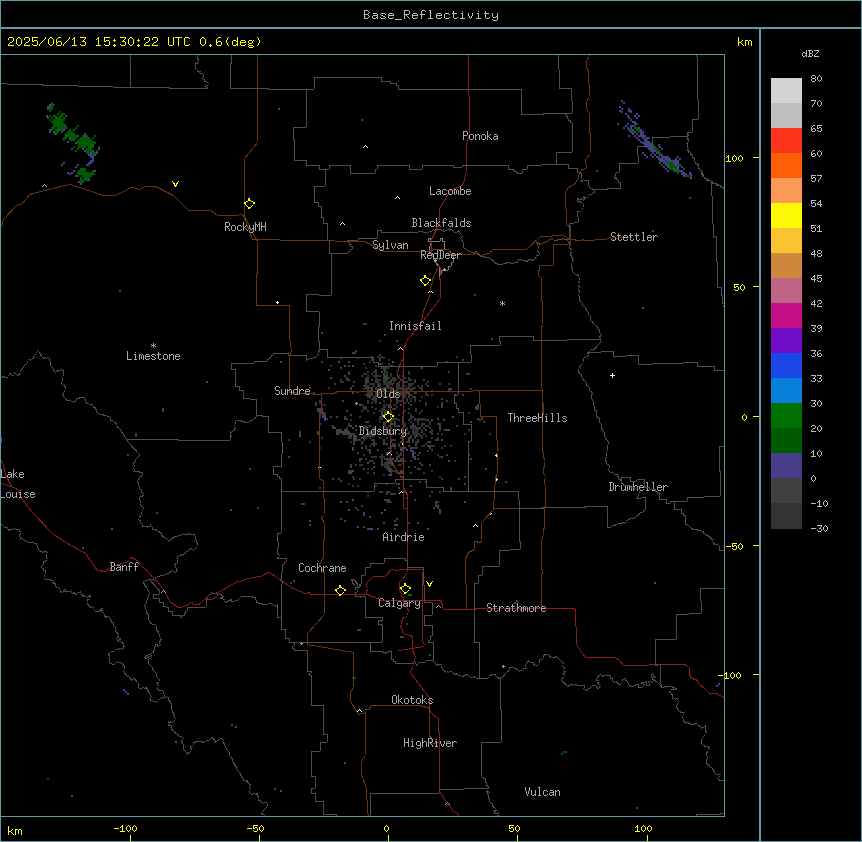The height and width of the screenshot is (842, 862).
Task: Pick the red 65-60 dBZ legend swatch
Action: pyautogui.click(x=786, y=140)
